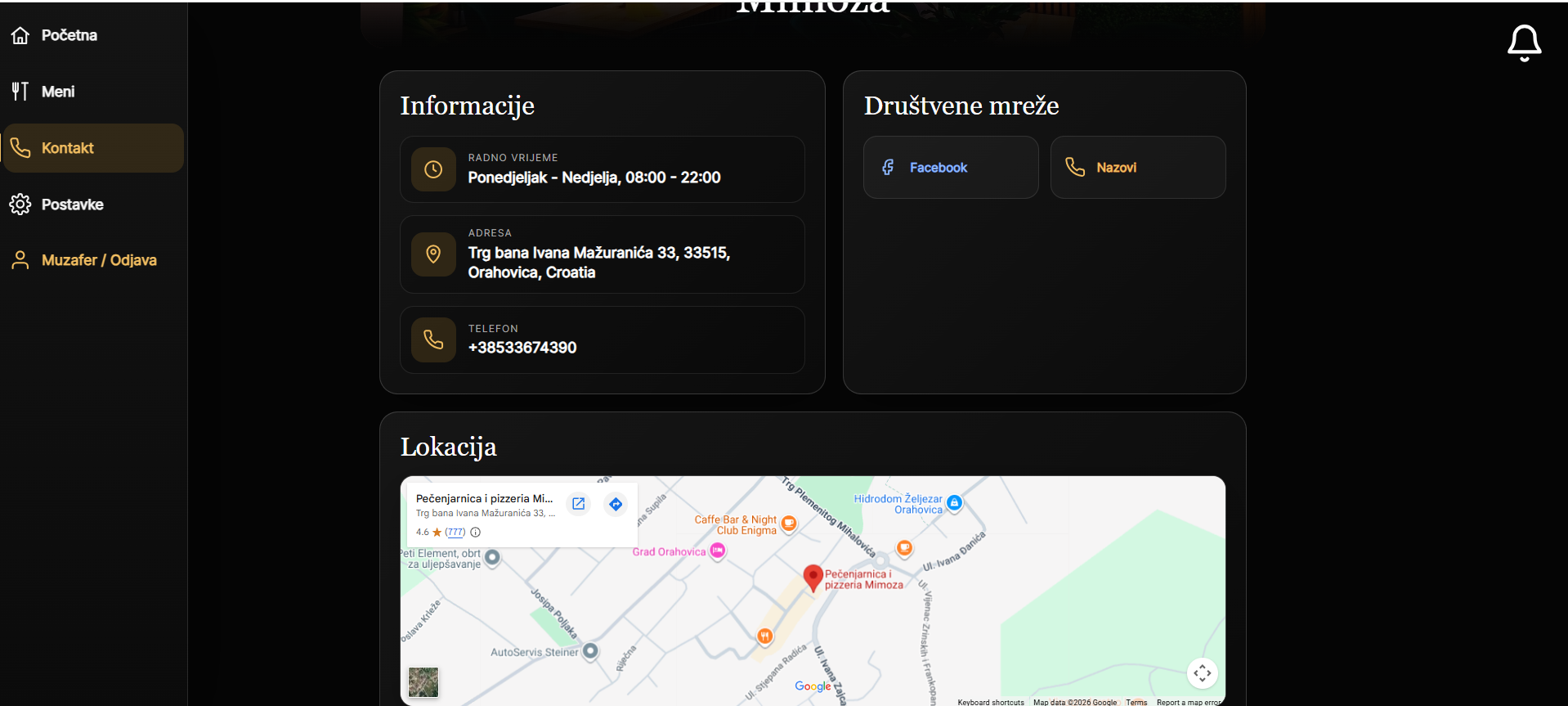Select the Caffe Bar Enigma map marker
Viewport: 1568px width, 706px height.
pos(789,524)
